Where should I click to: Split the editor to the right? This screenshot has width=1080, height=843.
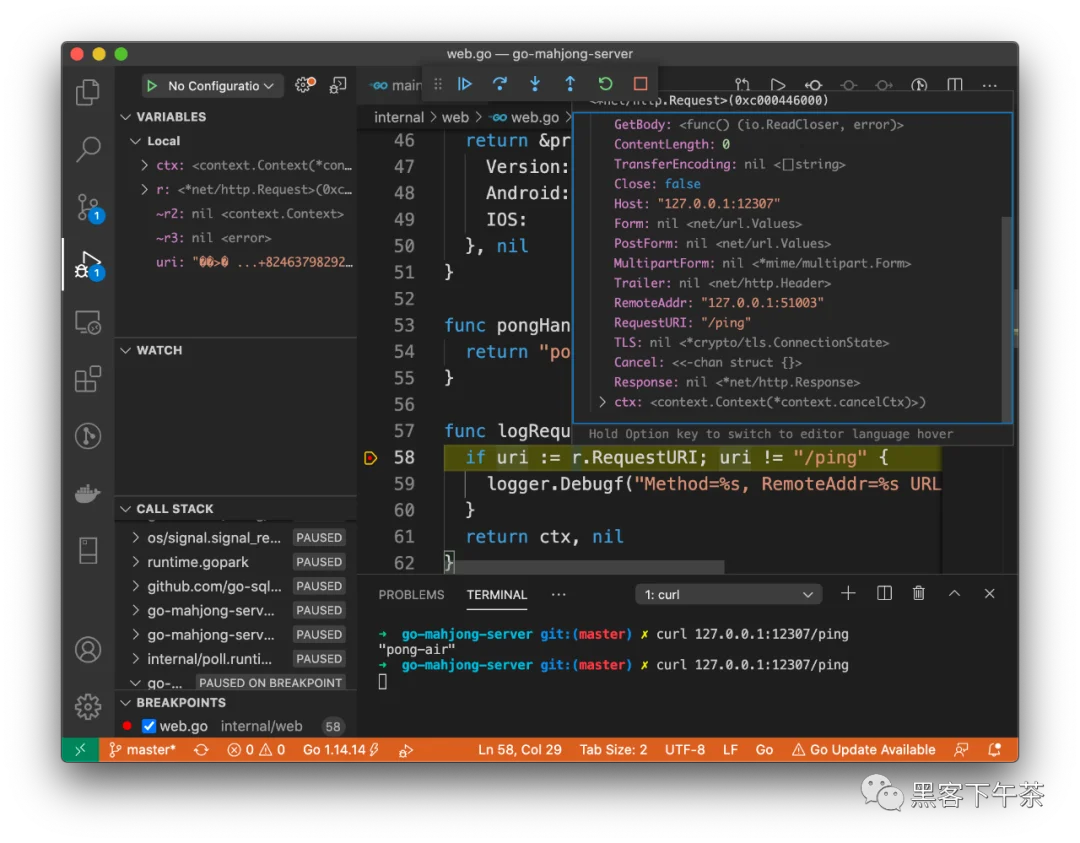click(954, 85)
